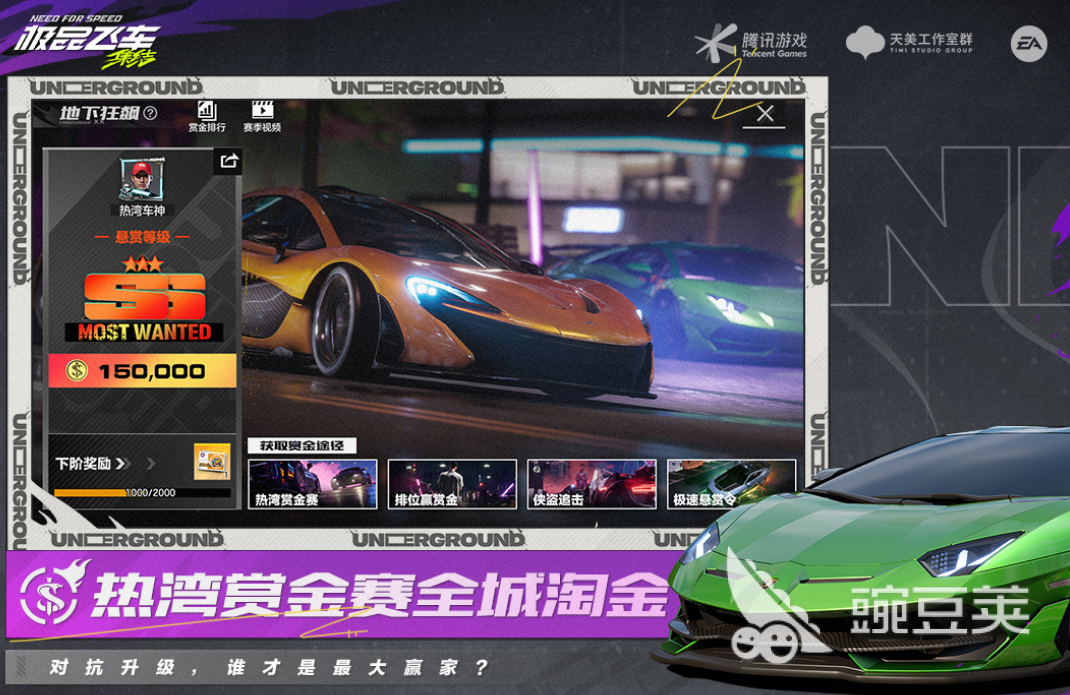
Task: Click the Tencent Games logo
Action: 751,44
